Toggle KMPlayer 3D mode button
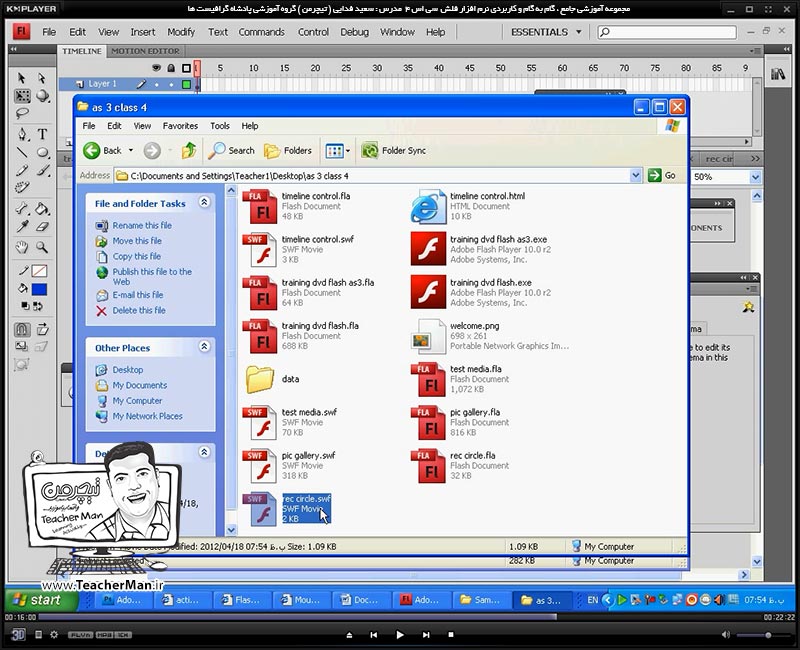This screenshot has height=650, width=800. point(18,634)
